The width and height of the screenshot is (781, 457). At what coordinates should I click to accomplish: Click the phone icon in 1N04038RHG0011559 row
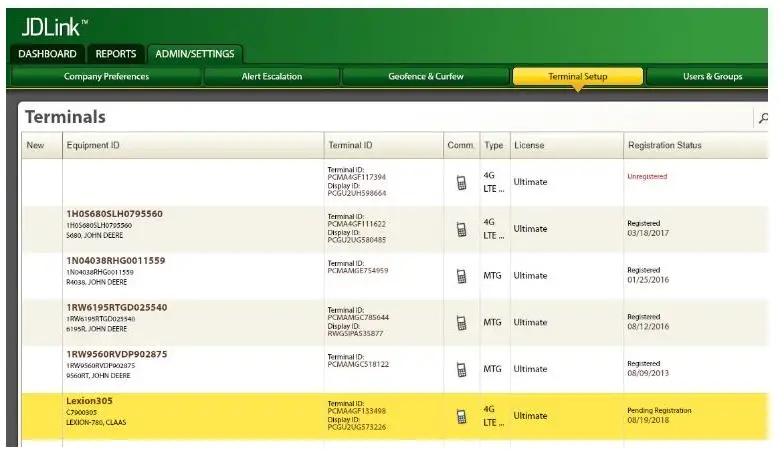pos(462,276)
